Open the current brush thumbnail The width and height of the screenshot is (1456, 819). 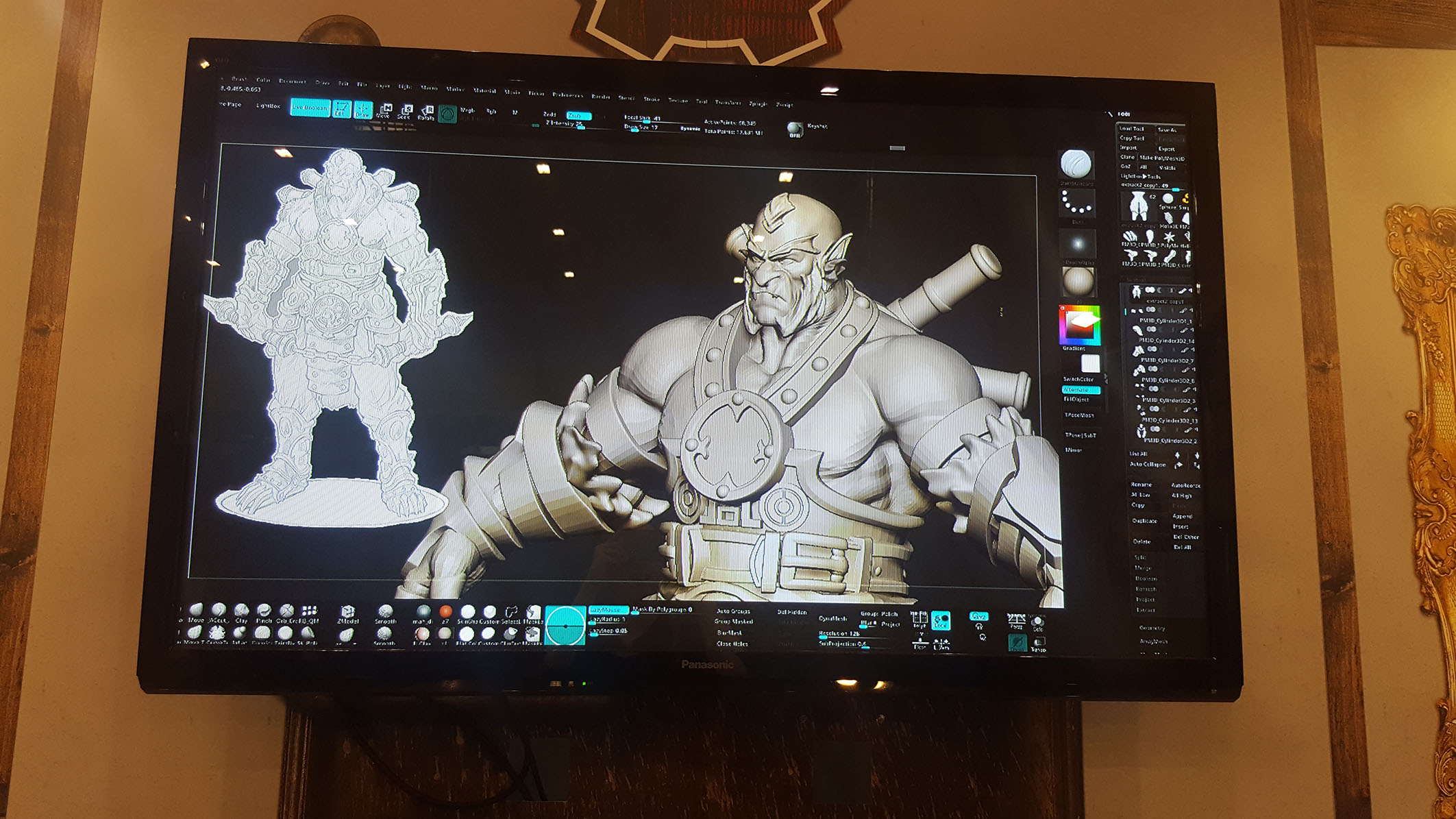(x=1076, y=164)
